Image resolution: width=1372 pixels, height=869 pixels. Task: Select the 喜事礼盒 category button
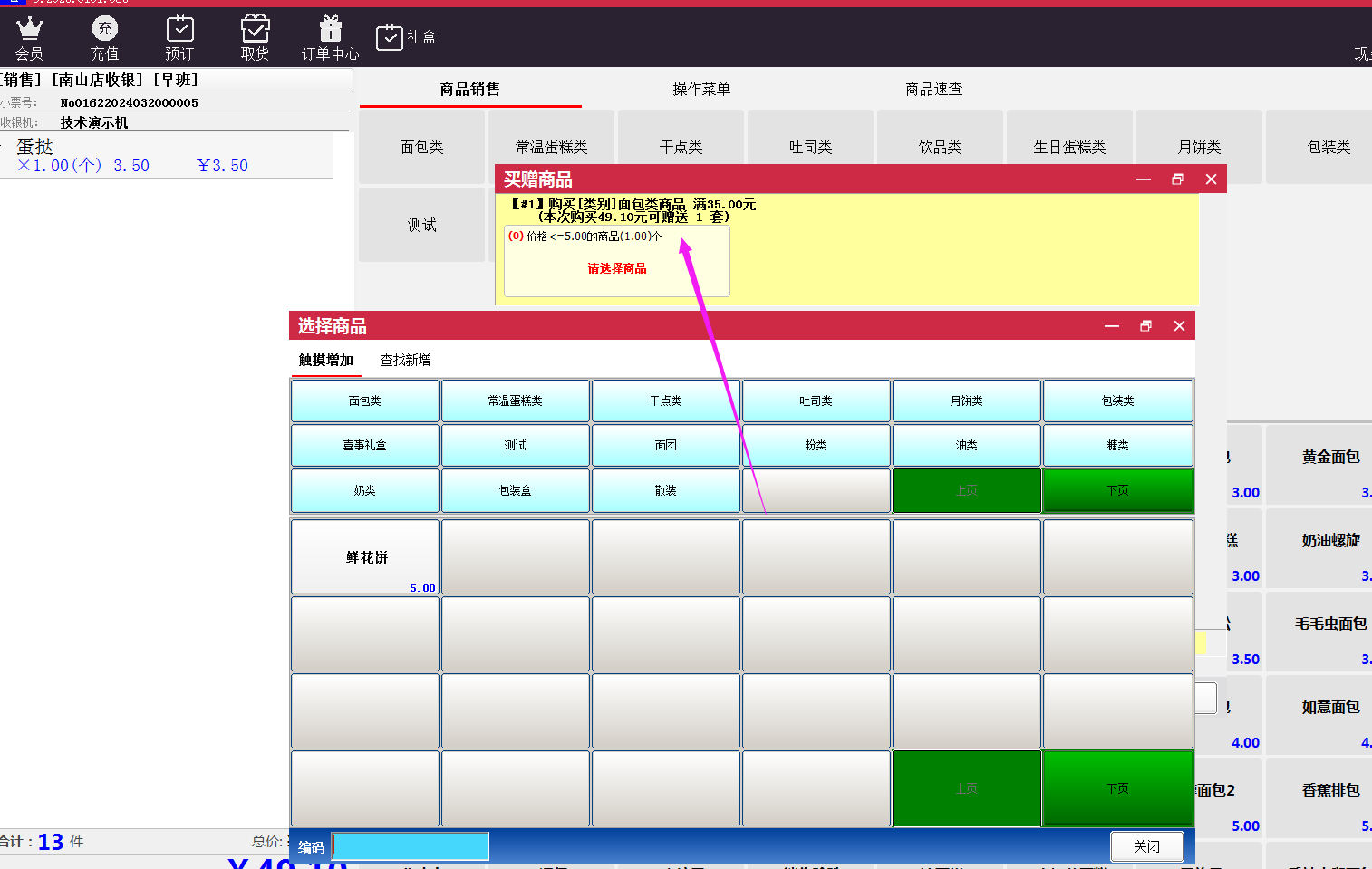tap(365, 445)
